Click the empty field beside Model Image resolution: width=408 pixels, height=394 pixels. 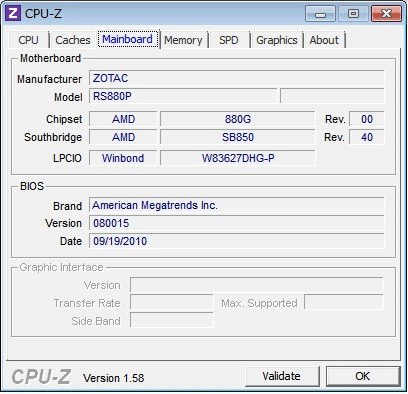(x=332, y=96)
